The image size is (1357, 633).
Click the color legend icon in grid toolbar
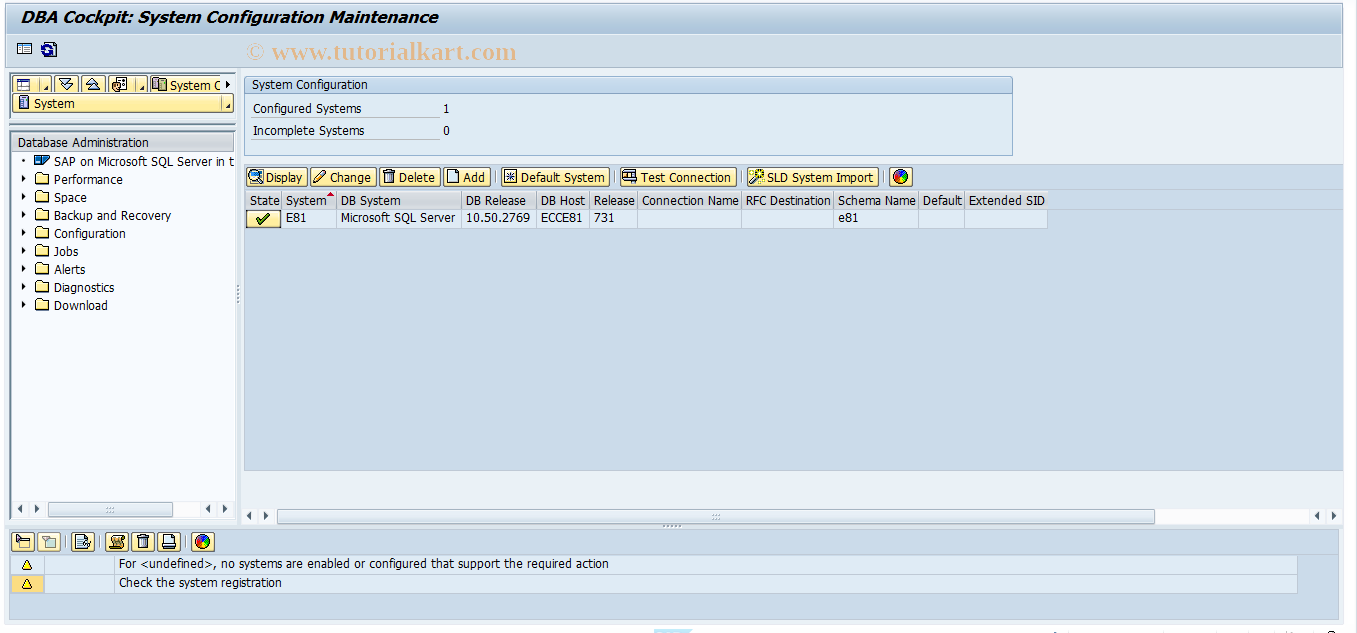[901, 177]
